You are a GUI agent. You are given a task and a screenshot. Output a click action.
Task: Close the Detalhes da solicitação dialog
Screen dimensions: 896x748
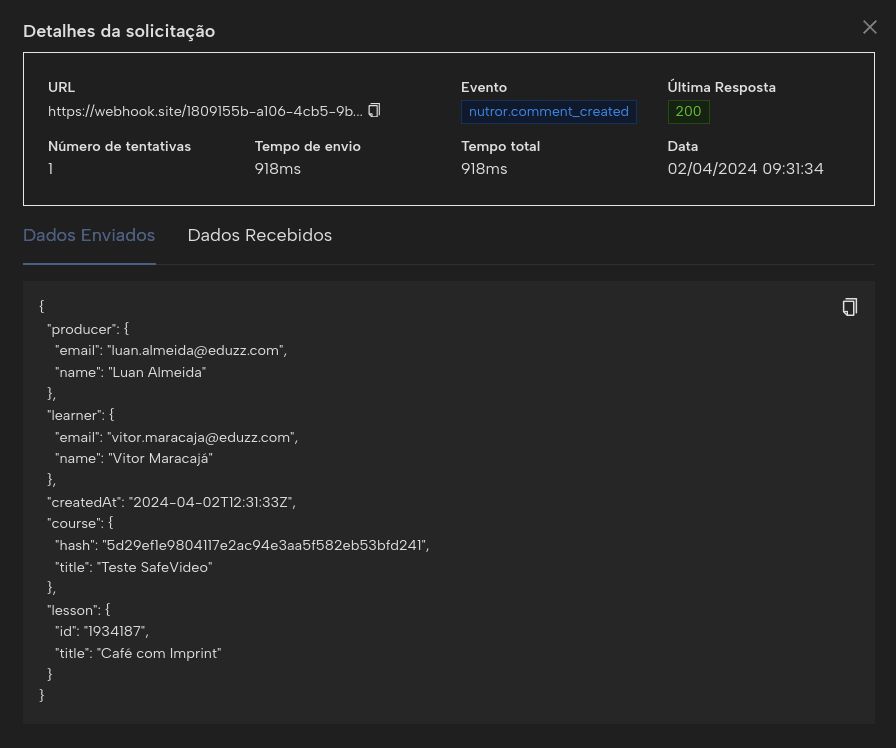(870, 27)
